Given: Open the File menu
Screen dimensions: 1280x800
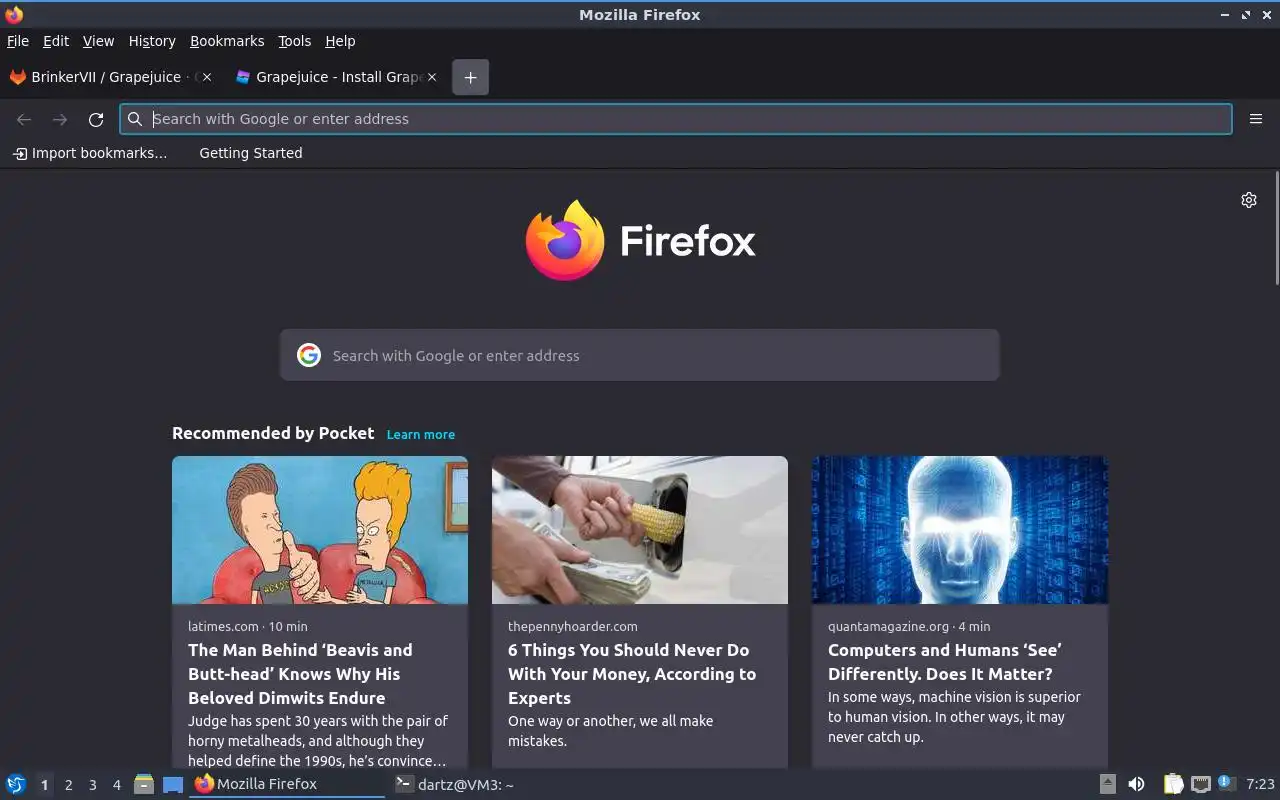Looking at the screenshot, I should 18,41.
